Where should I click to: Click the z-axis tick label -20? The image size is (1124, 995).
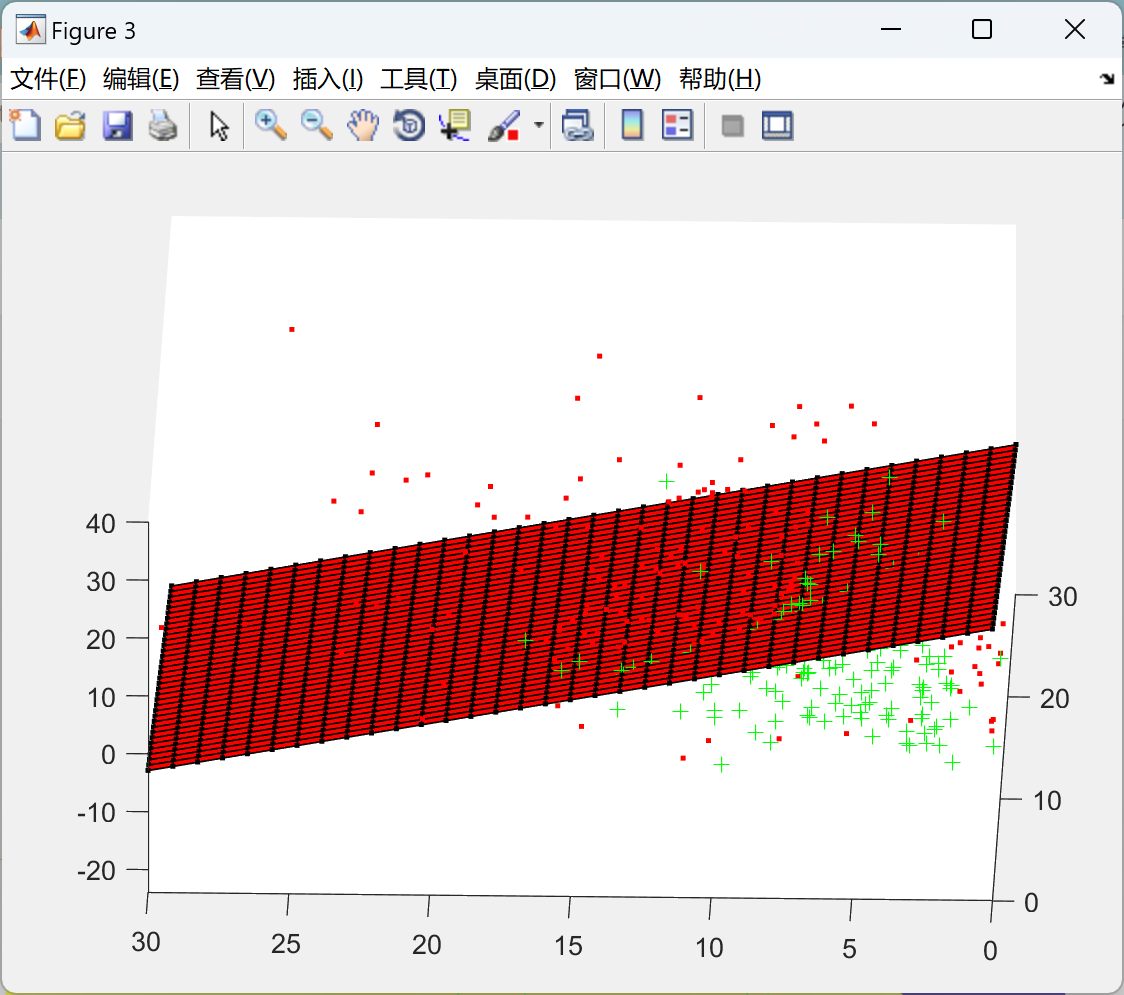(x=96, y=871)
